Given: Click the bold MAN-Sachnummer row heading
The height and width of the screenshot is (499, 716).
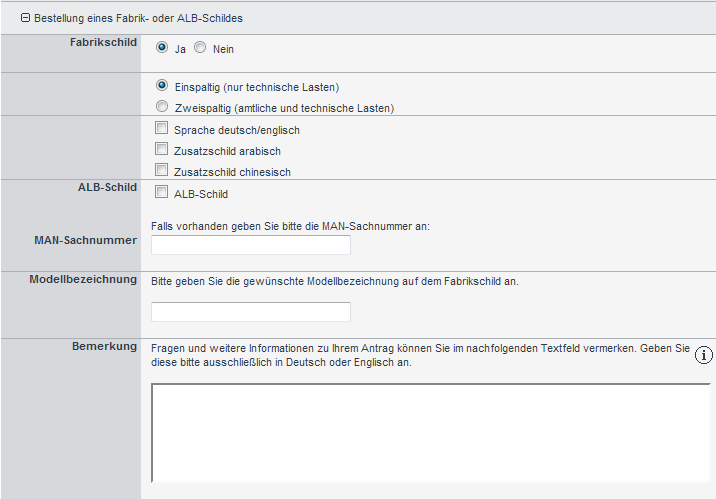Looking at the screenshot, I should (85, 240).
